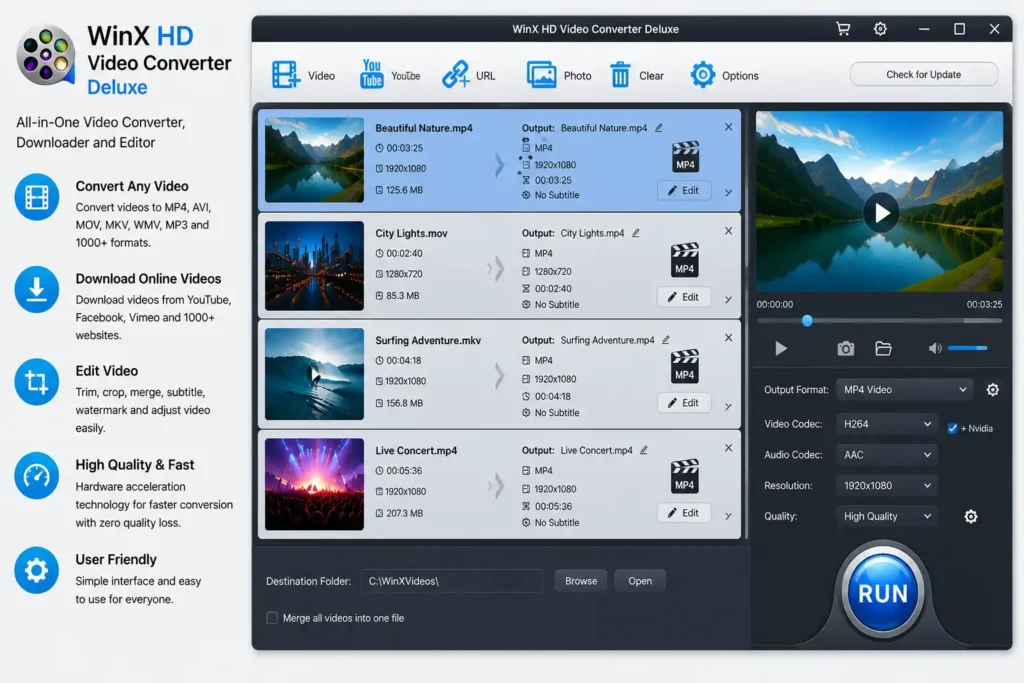The height and width of the screenshot is (683, 1024).
Task: Expand details chevron for Live Concert row
Action: pos(728,516)
